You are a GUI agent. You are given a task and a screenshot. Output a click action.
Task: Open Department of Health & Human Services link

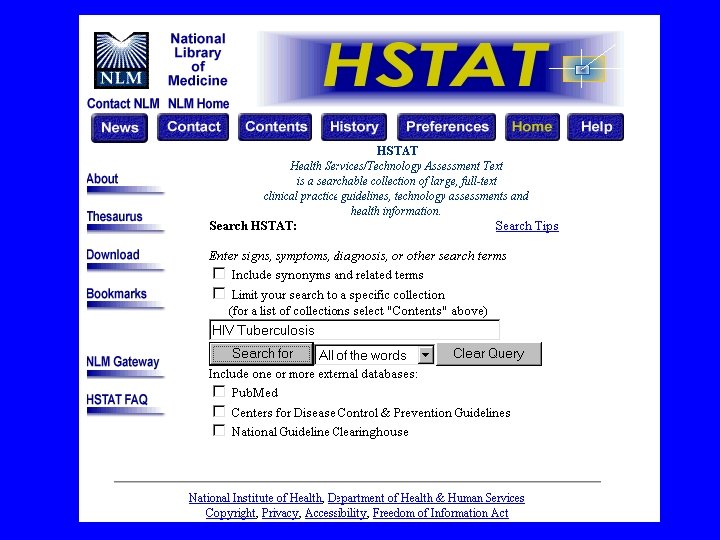click(x=426, y=498)
